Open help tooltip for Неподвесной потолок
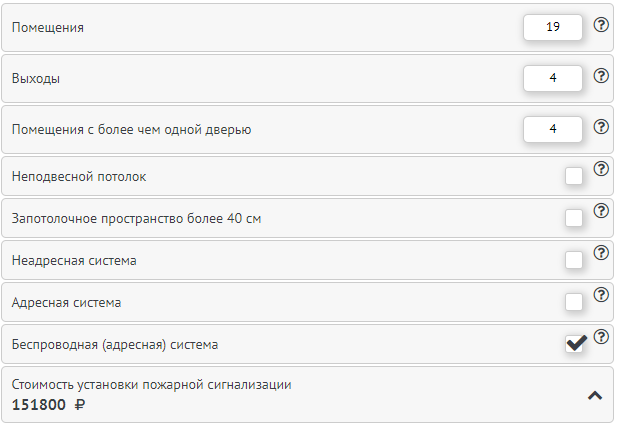The image size is (617, 425). (x=601, y=168)
